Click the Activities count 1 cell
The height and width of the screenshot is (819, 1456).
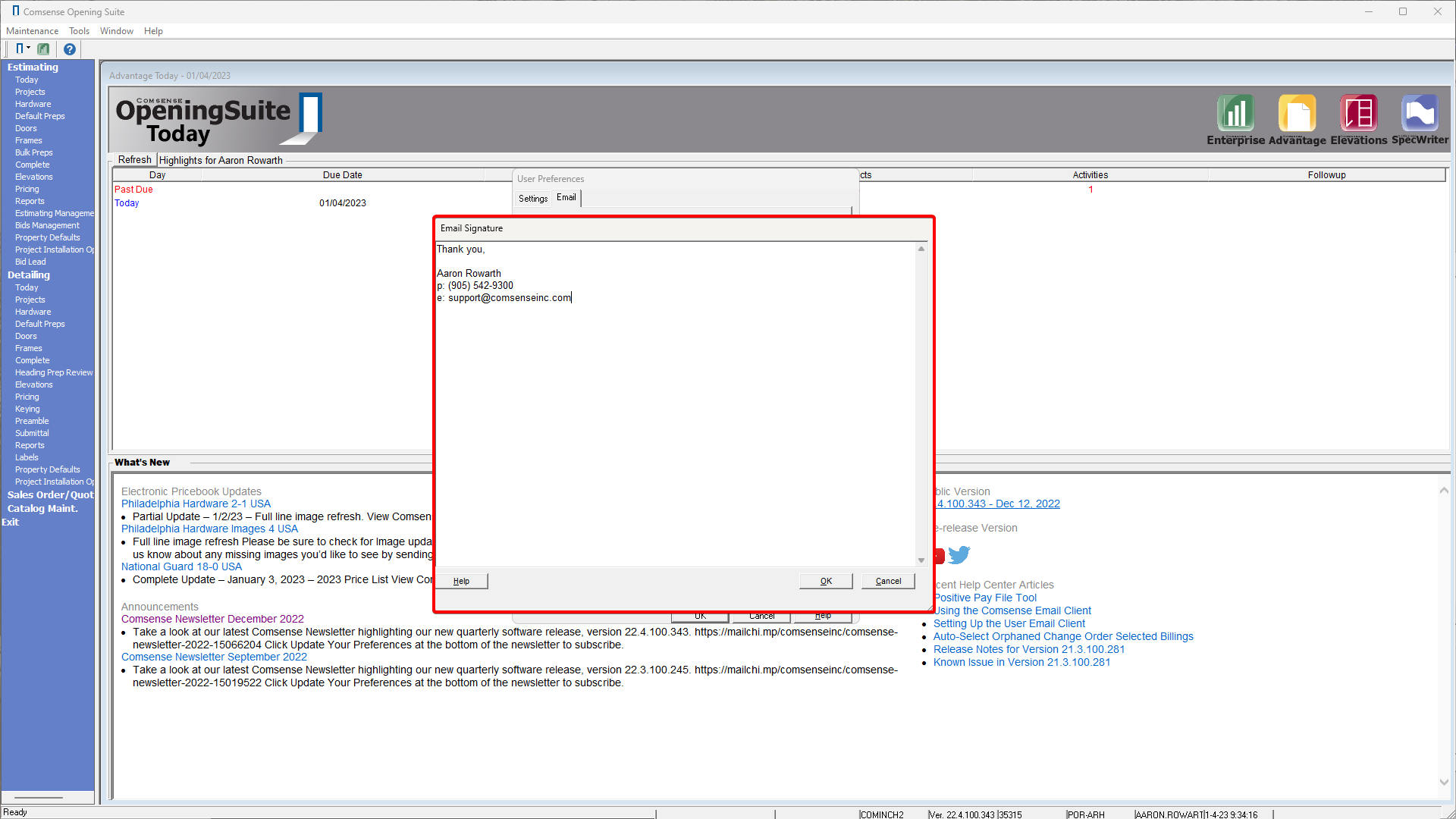coord(1090,190)
